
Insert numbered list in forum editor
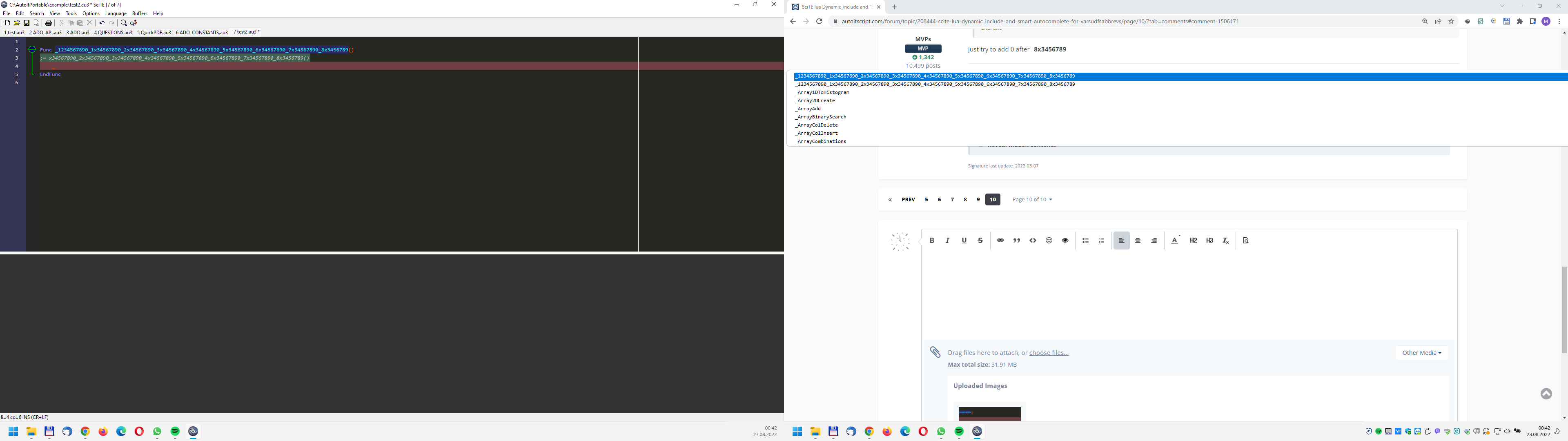click(1101, 241)
